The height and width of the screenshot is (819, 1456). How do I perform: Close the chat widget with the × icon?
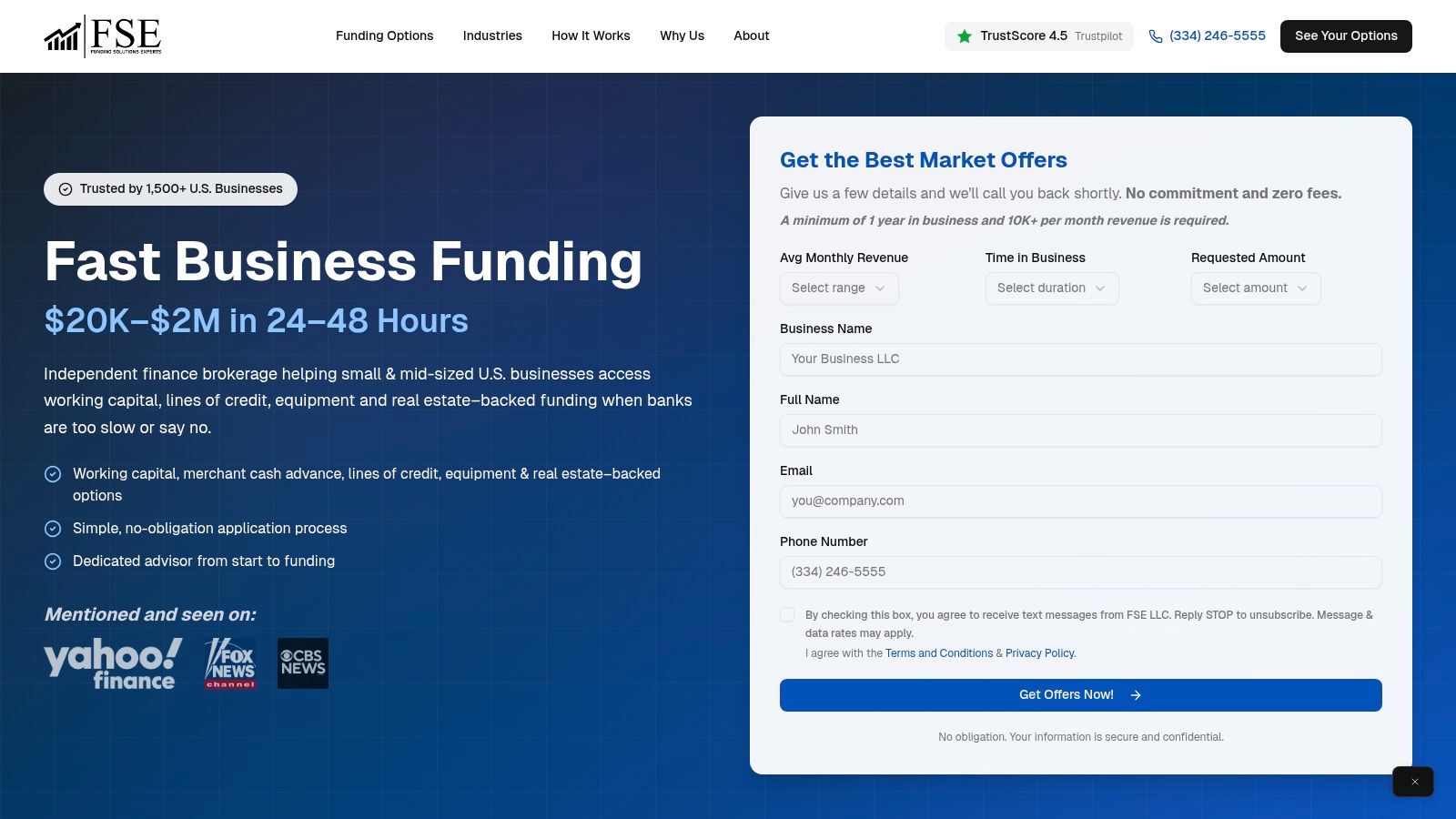pyautogui.click(x=1413, y=781)
